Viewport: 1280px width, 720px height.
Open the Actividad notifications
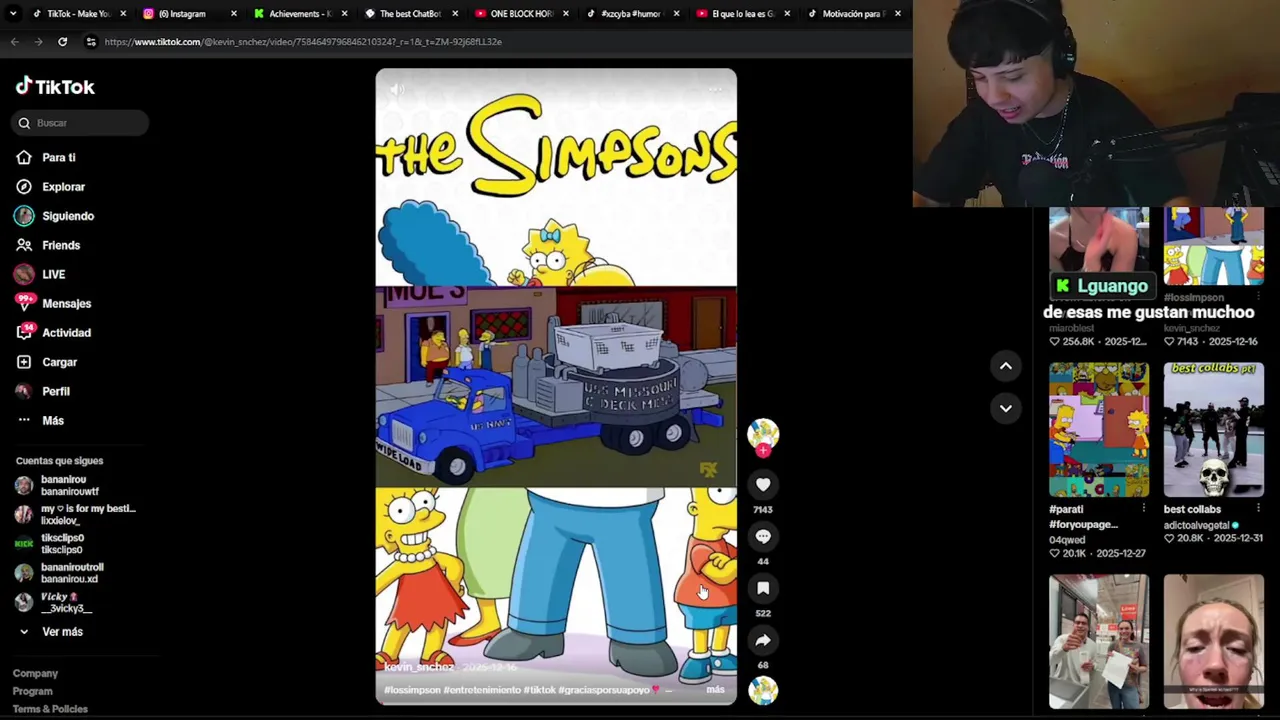pos(66,333)
